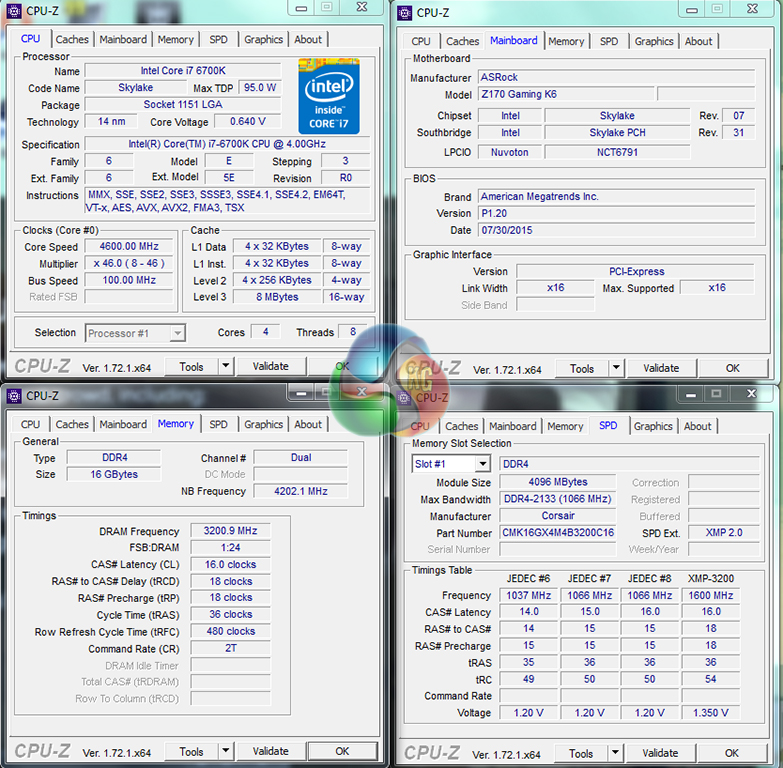The image size is (783, 768).
Task: Open the Processor #1 selection combo box
Action: [135, 333]
